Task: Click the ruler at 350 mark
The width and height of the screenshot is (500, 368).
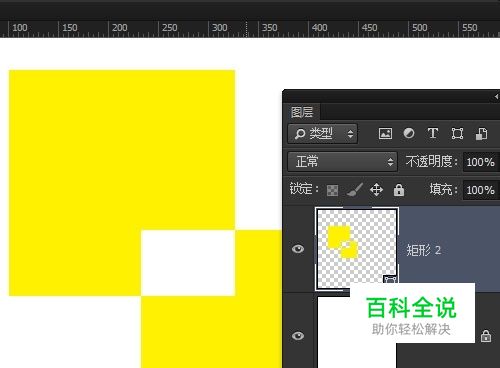Action: [269, 28]
